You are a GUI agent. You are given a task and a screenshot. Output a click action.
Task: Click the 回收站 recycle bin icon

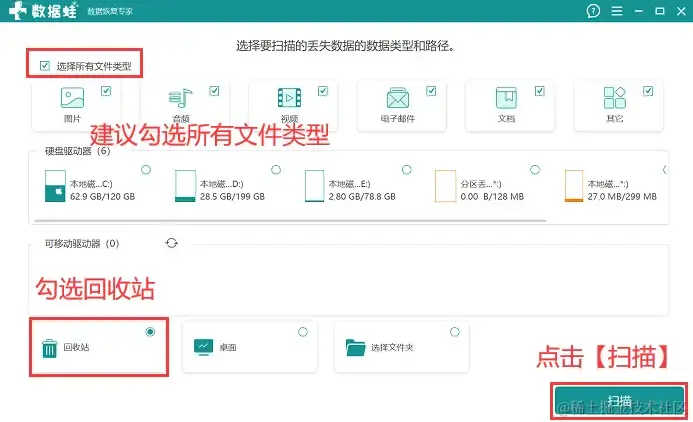click(x=49, y=348)
